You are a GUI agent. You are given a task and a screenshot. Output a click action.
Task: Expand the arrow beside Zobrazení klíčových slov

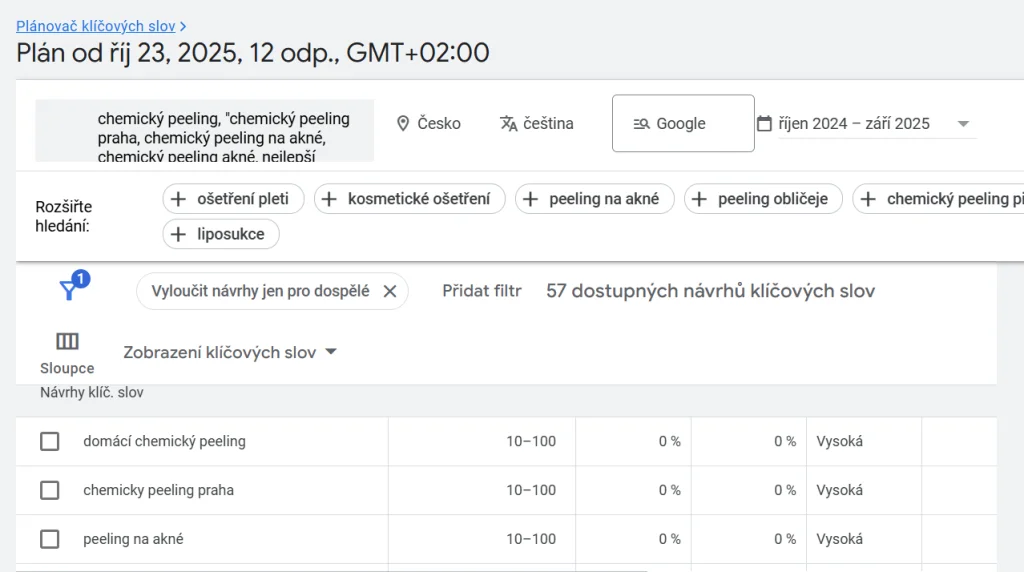click(x=331, y=352)
